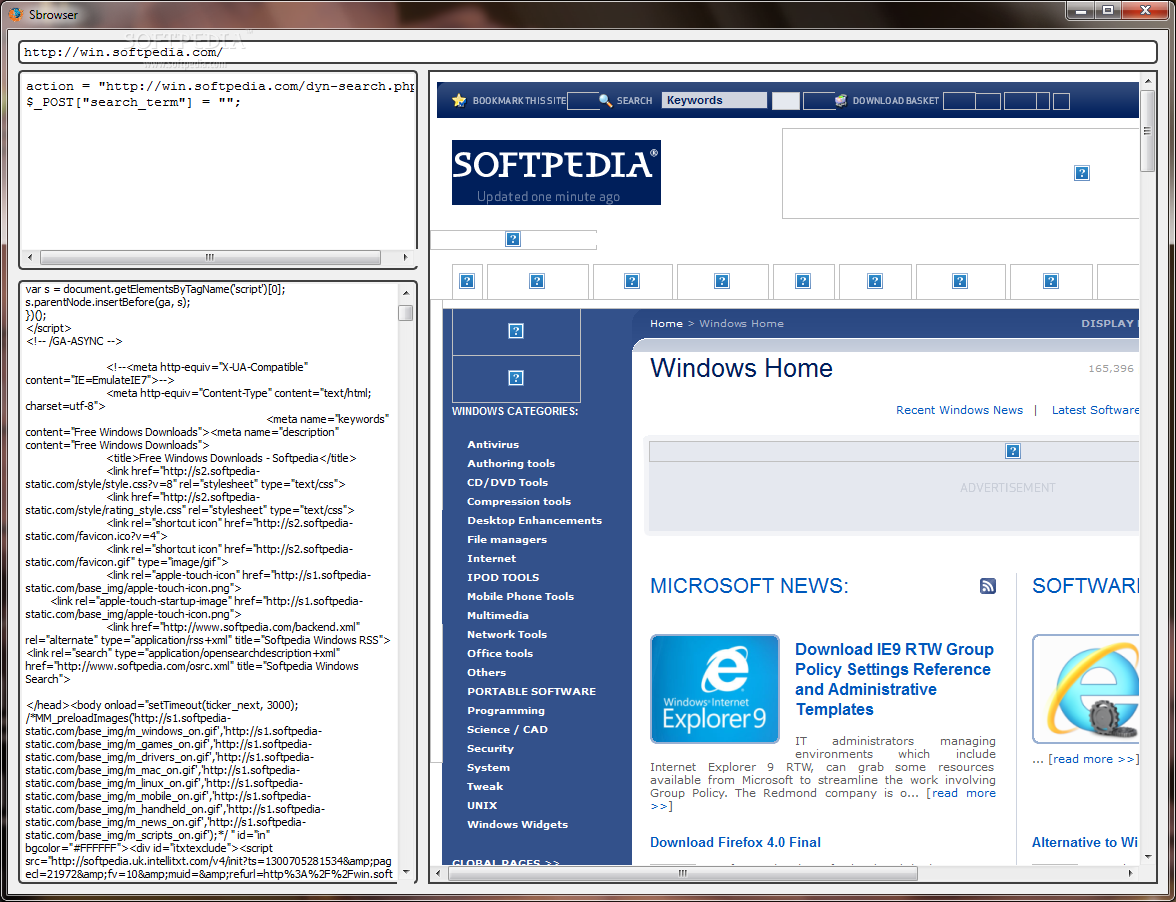This screenshot has height=902, width=1176.
Task: Click the Download Basket icon
Action: pos(842,100)
